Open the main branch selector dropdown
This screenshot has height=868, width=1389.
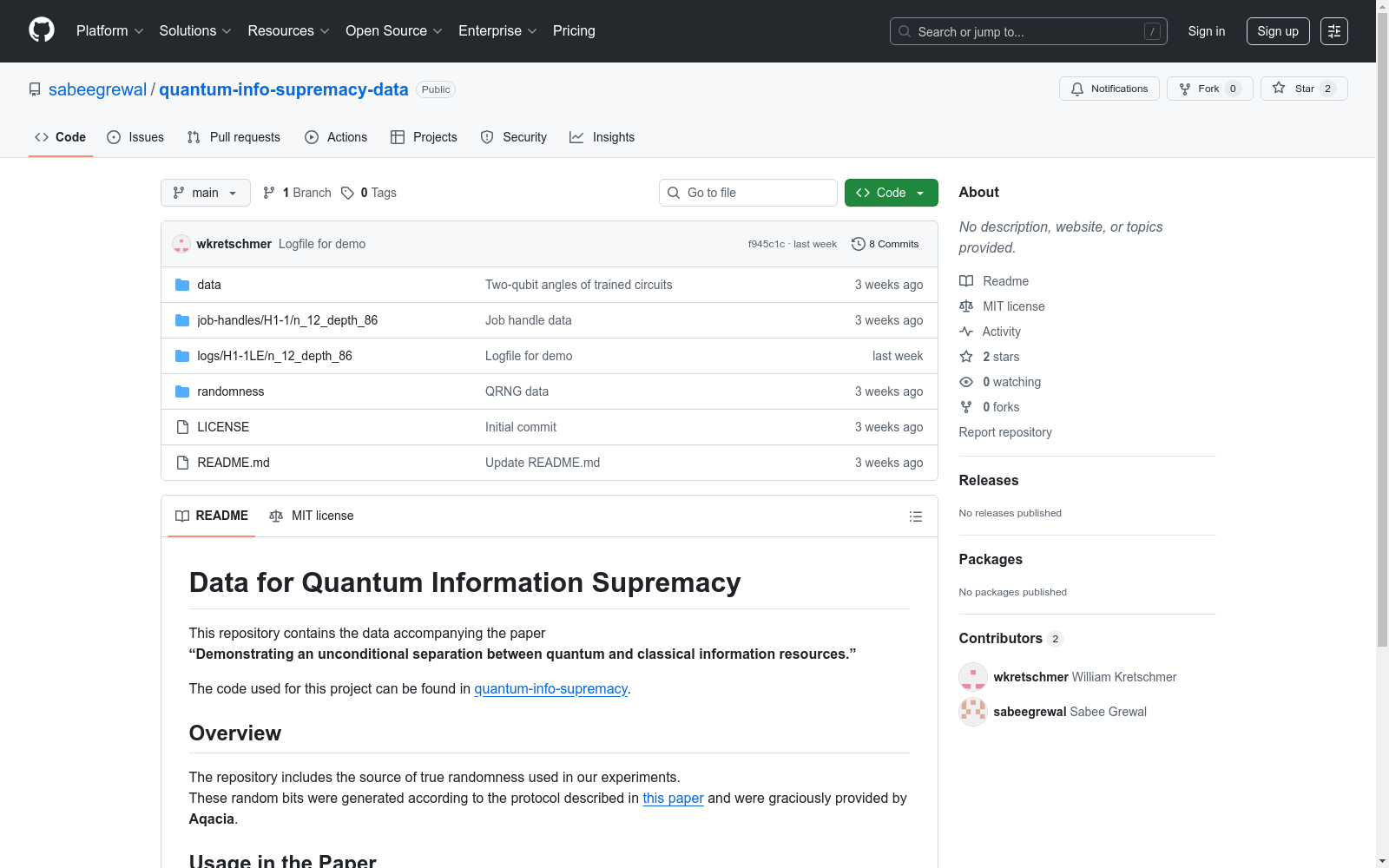(206, 193)
